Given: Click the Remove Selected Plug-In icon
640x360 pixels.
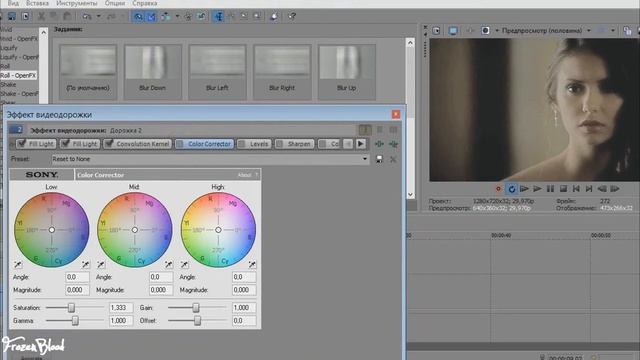Looking at the screenshot, I should pos(393,144).
